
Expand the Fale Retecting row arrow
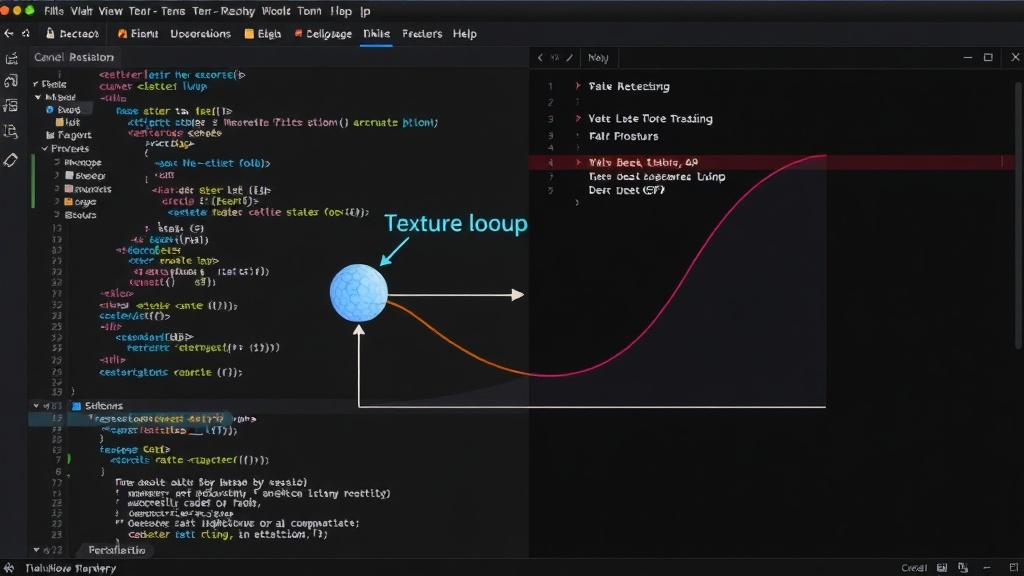[x=578, y=86]
